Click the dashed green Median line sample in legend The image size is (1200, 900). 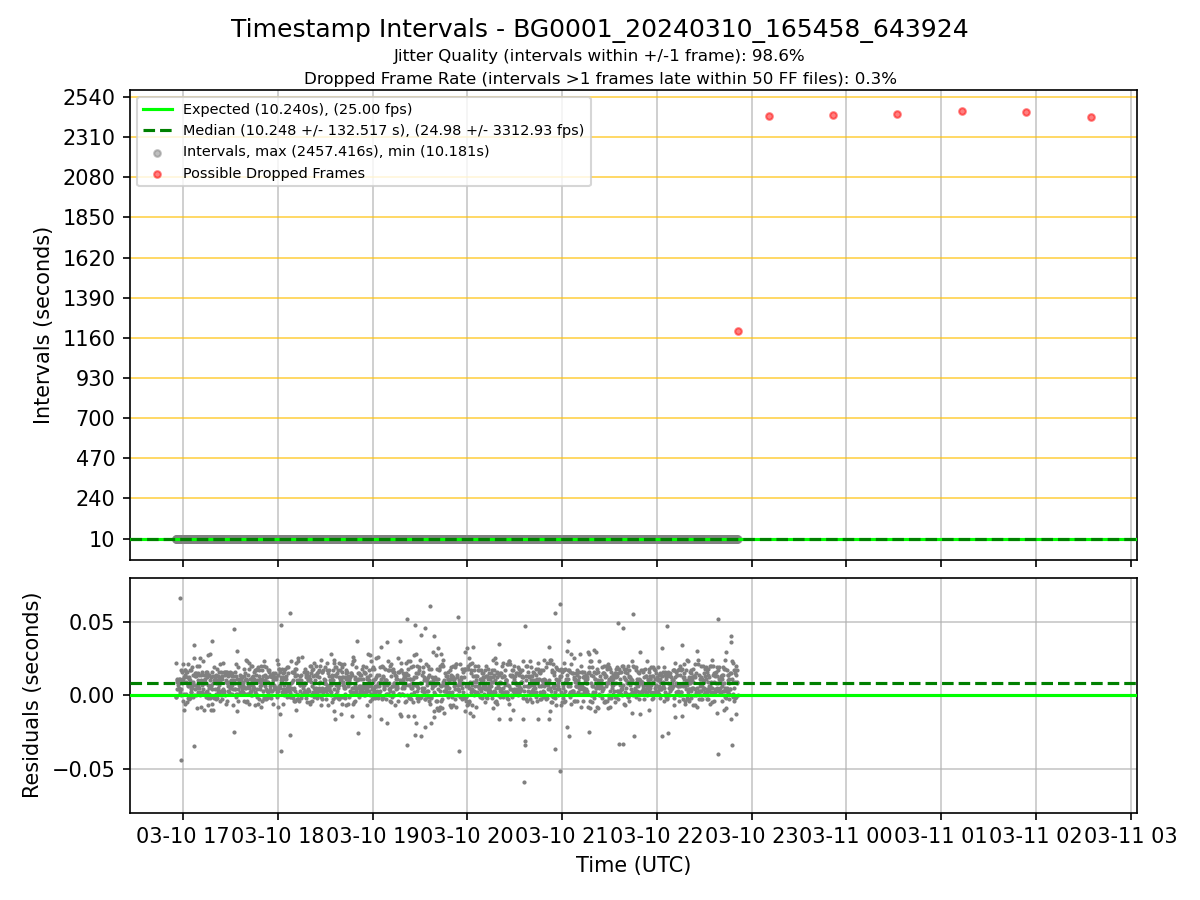coord(158,130)
